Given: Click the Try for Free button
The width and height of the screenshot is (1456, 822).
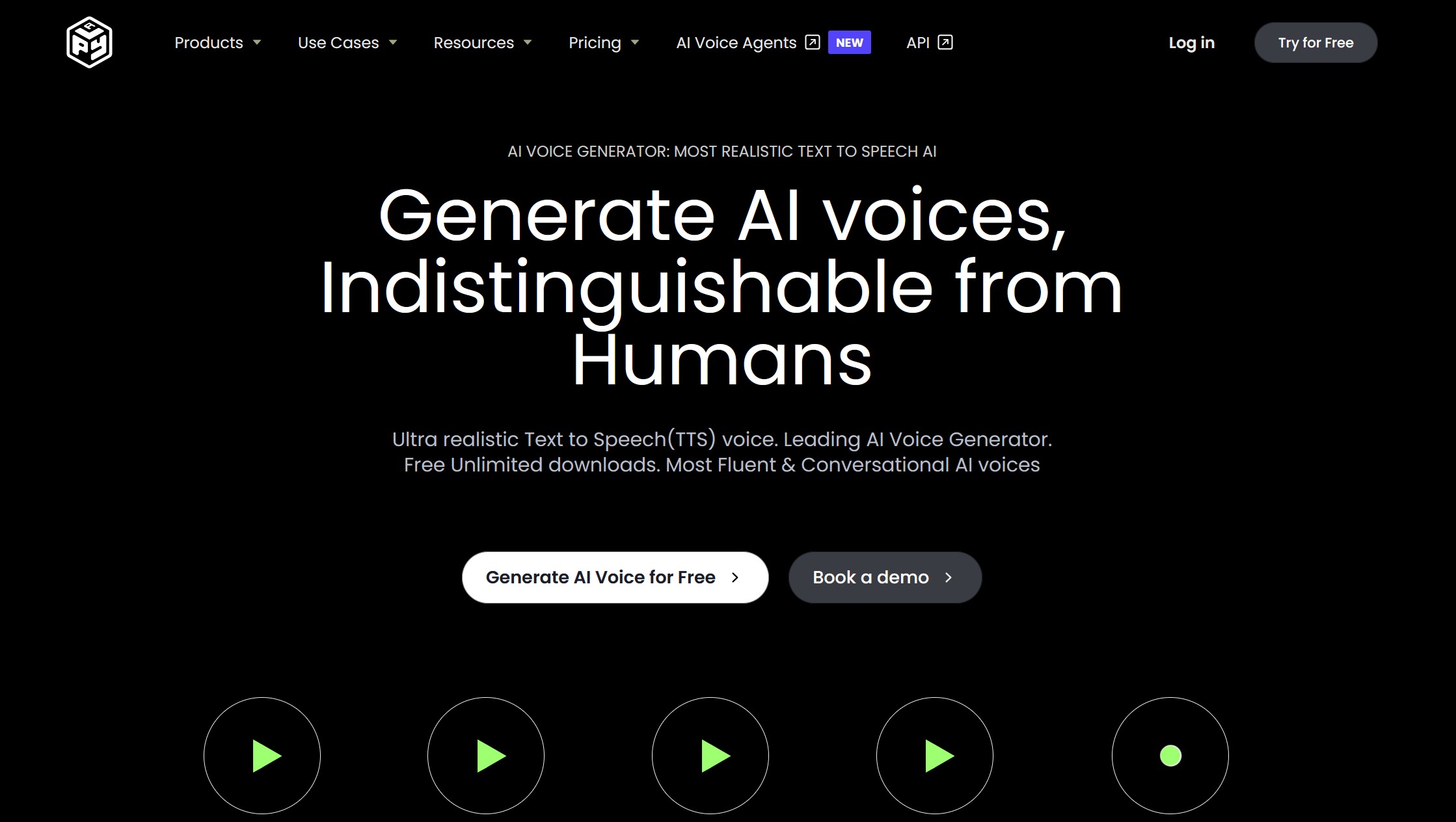Looking at the screenshot, I should pyautogui.click(x=1315, y=43).
